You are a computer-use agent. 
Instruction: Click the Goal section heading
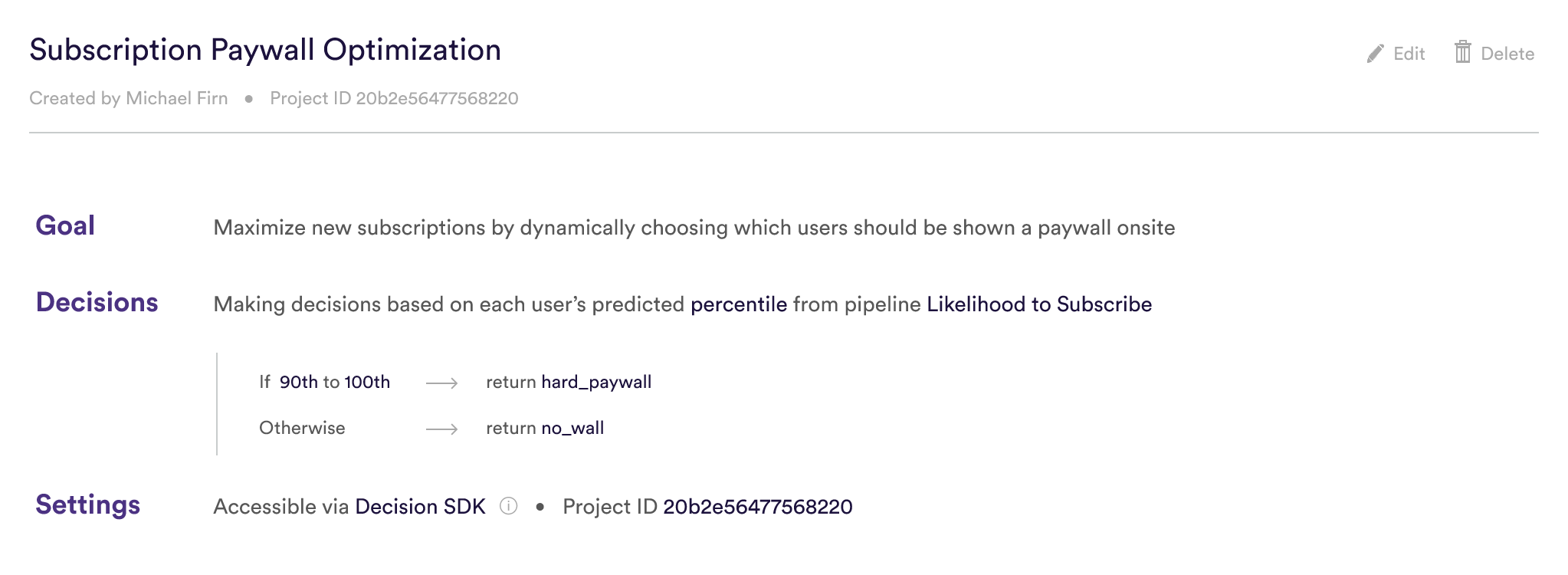(x=65, y=225)
